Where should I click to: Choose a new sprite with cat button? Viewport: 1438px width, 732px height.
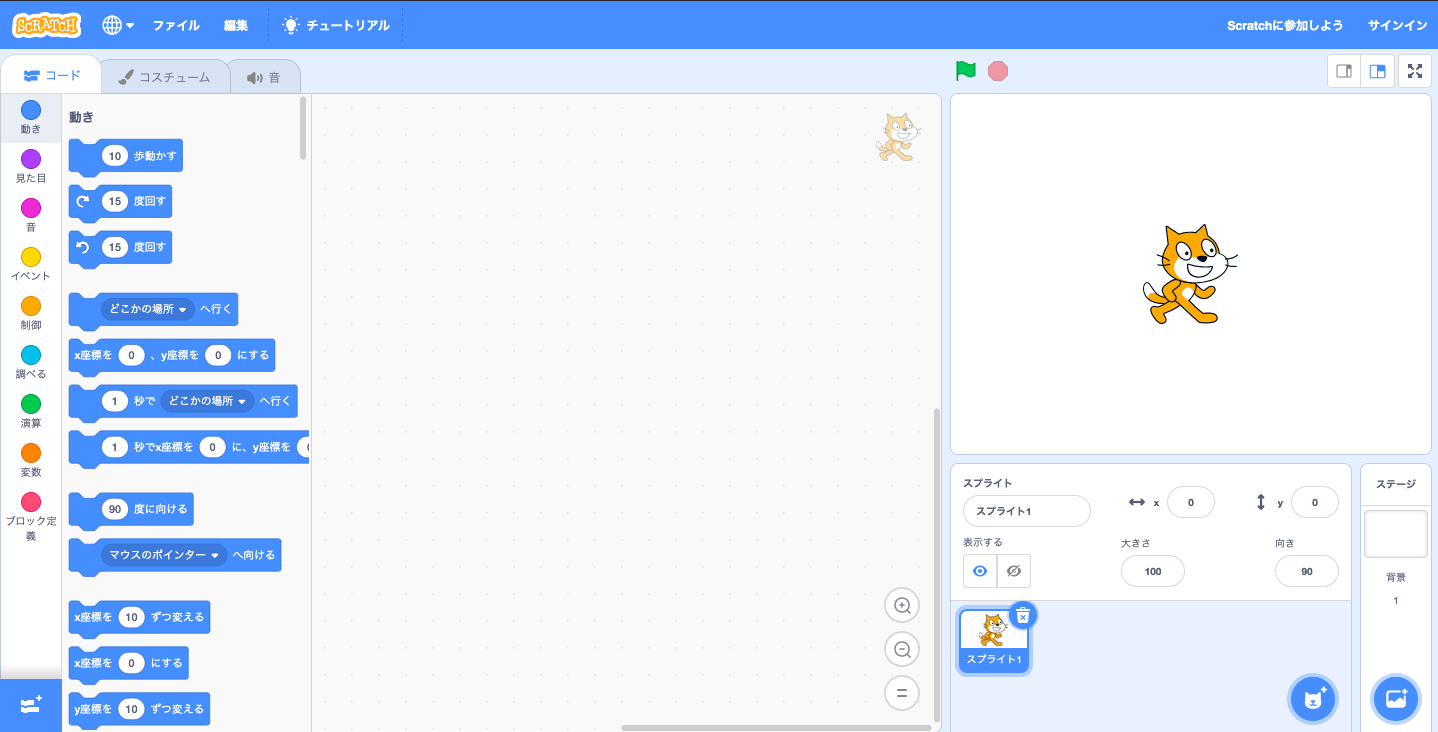click(x=1313, y=699)
